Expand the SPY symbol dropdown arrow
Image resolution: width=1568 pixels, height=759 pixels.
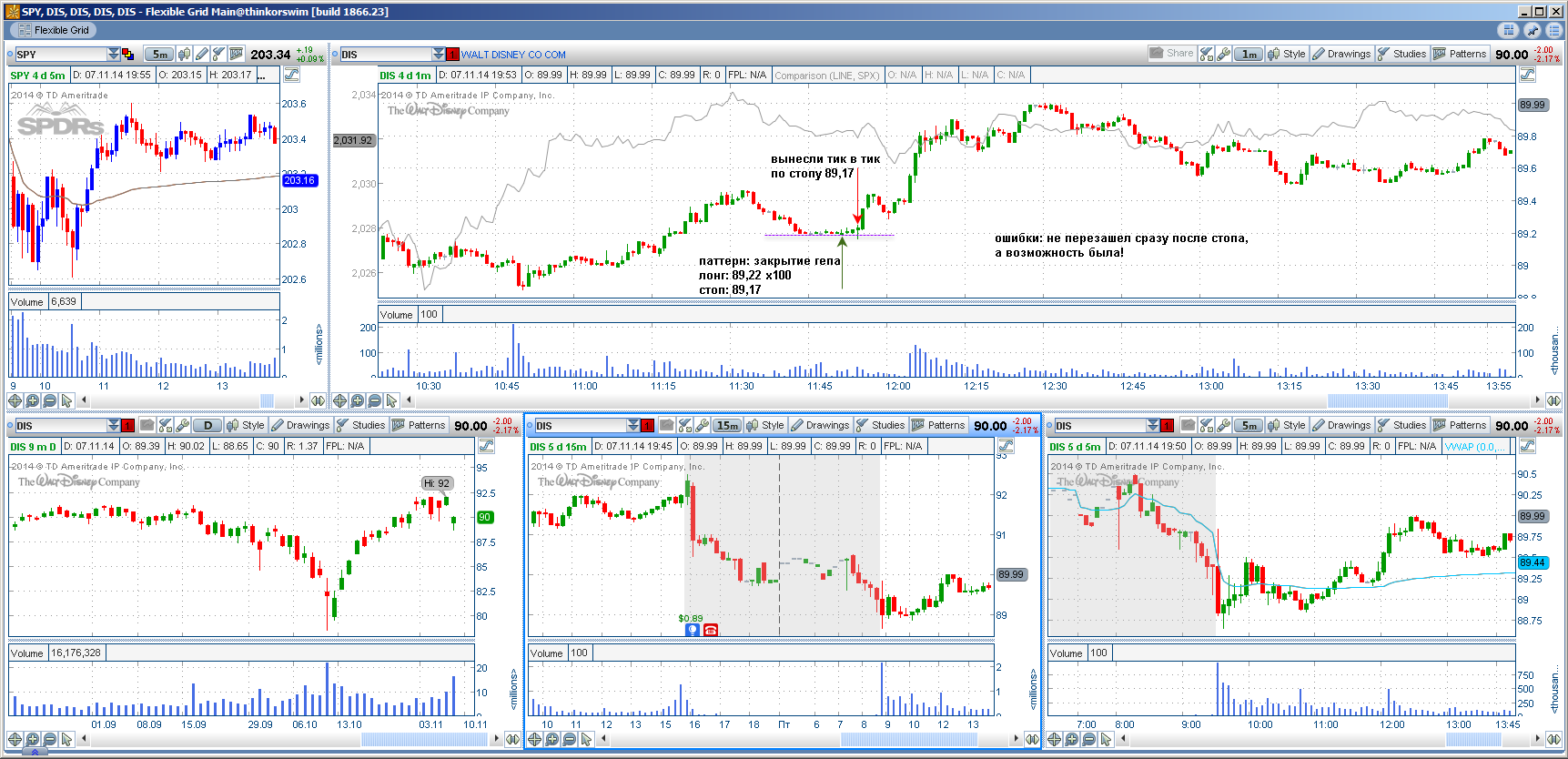[114, 55]
